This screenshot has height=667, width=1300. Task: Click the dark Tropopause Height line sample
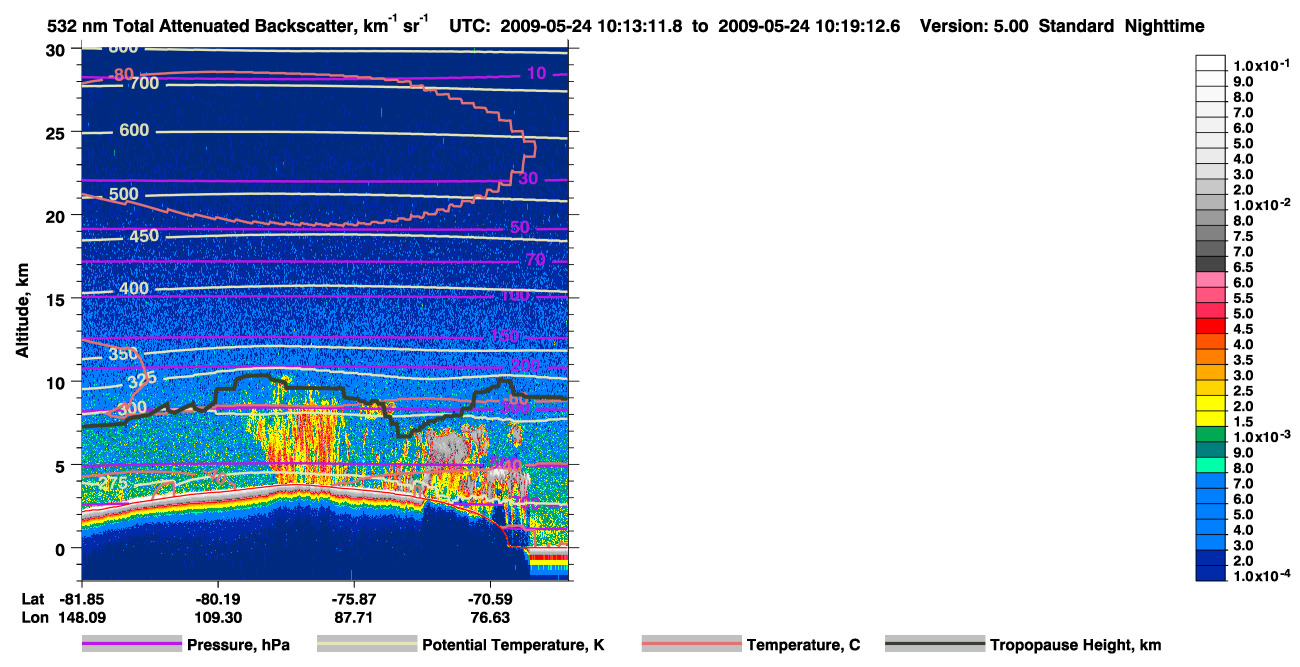pos(934,645)
